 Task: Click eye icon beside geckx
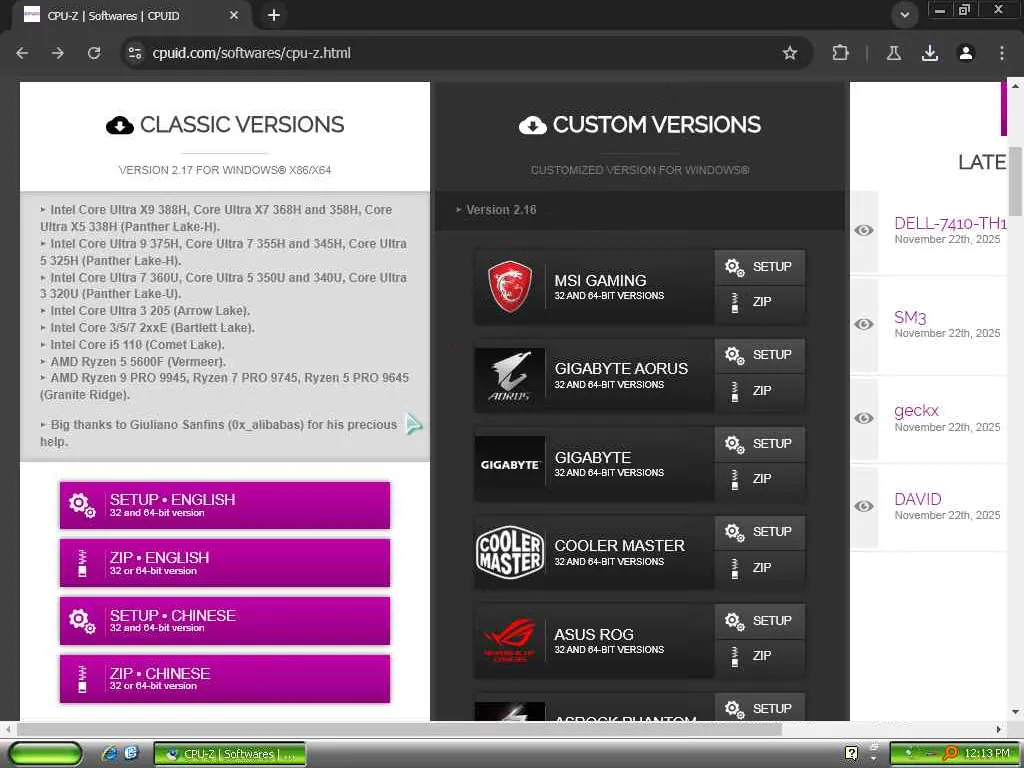click(x=863, y=418)
